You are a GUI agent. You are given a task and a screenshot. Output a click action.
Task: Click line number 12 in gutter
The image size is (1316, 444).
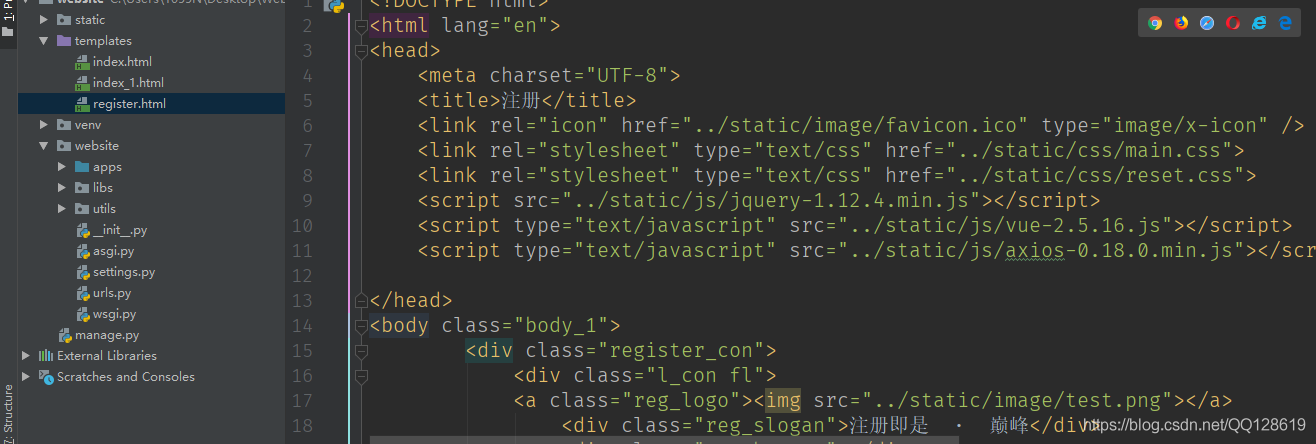(302, 276)
